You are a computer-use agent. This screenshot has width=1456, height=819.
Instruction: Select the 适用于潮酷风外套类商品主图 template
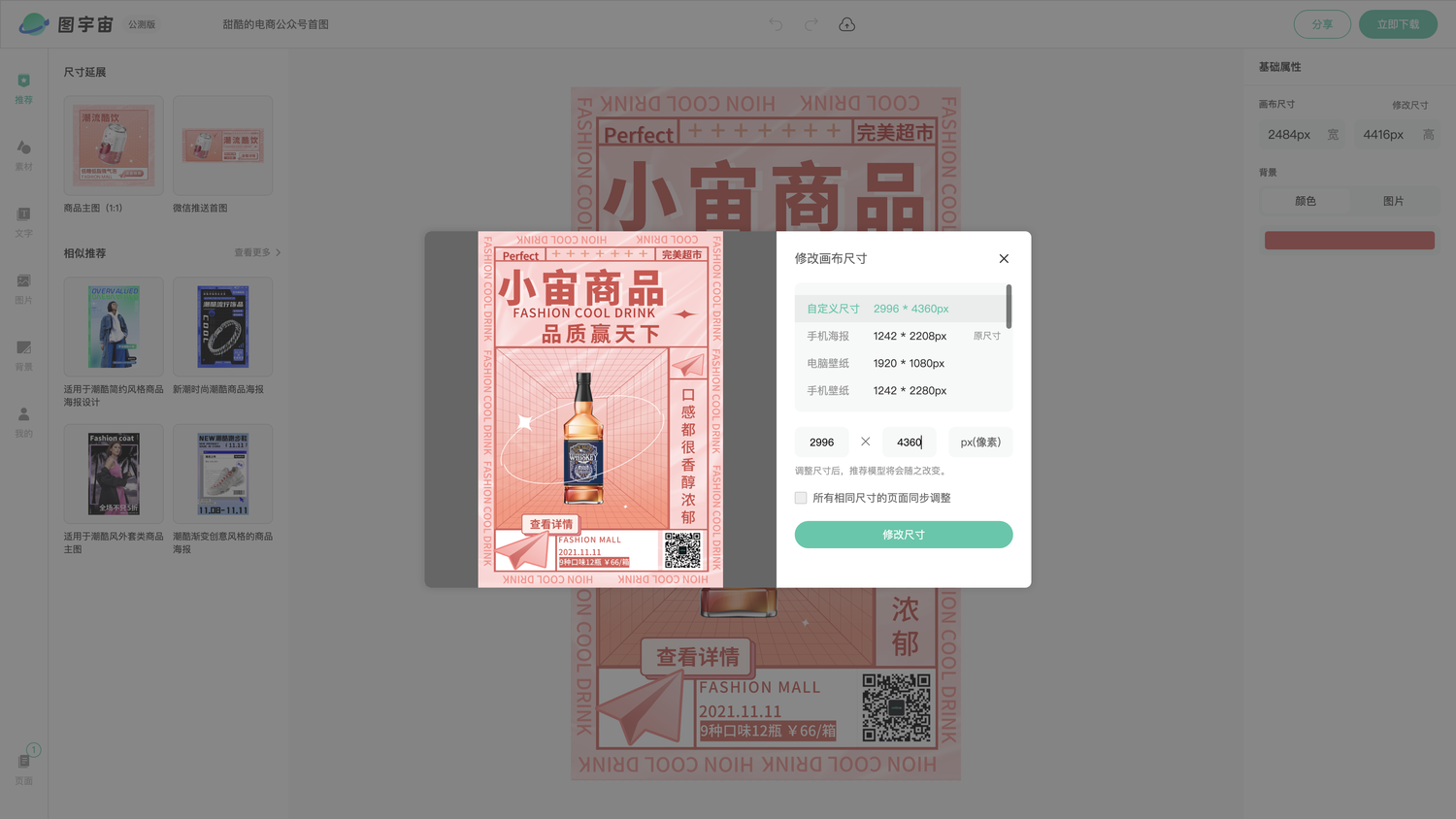pyautogui.click(x=114, y=474)
